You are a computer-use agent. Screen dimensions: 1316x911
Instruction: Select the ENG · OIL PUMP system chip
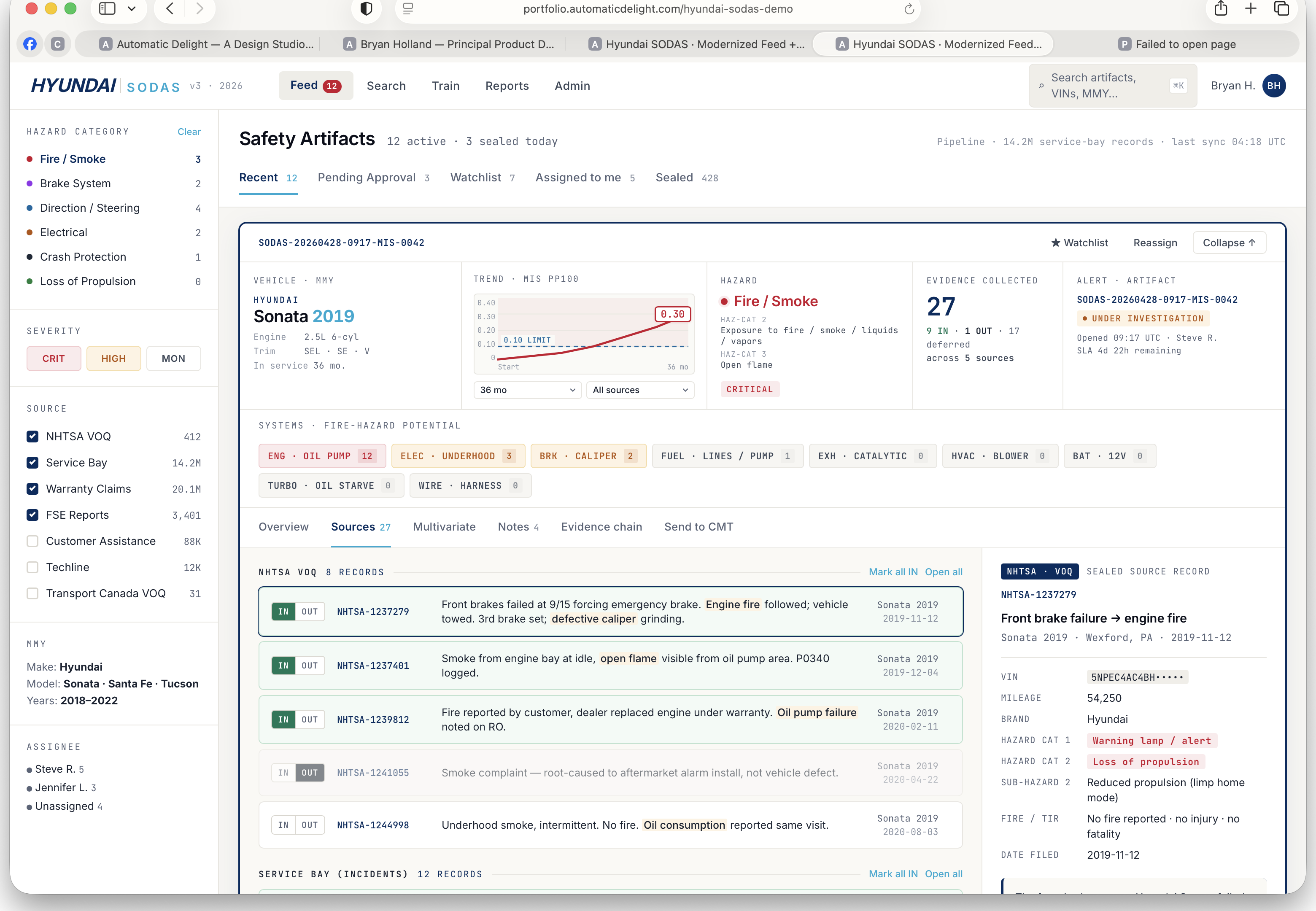[322, 456]
